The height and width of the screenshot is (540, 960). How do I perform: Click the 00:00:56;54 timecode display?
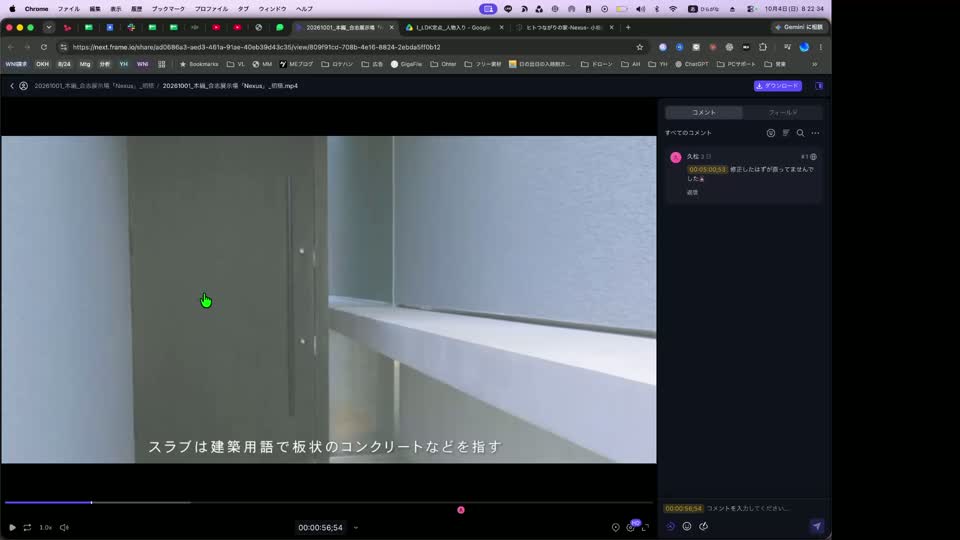[320, 528]
